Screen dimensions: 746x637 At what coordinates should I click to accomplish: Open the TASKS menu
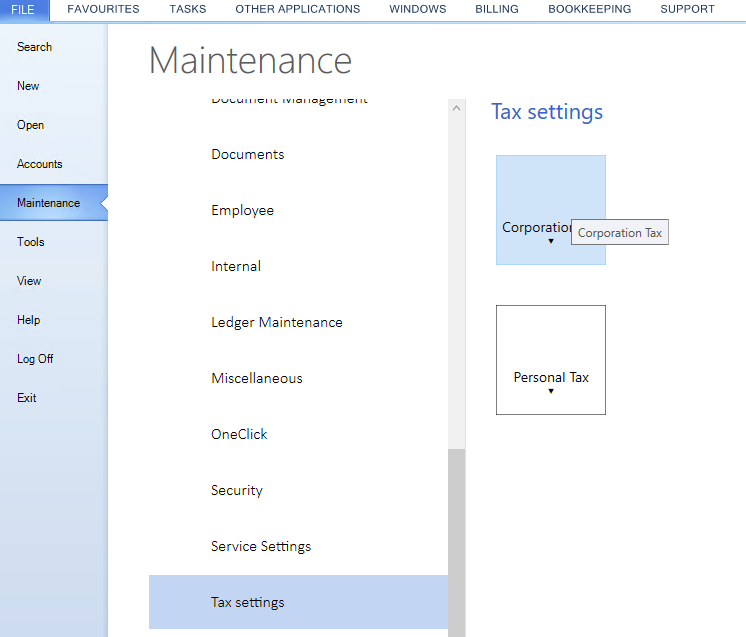point(187,9)
